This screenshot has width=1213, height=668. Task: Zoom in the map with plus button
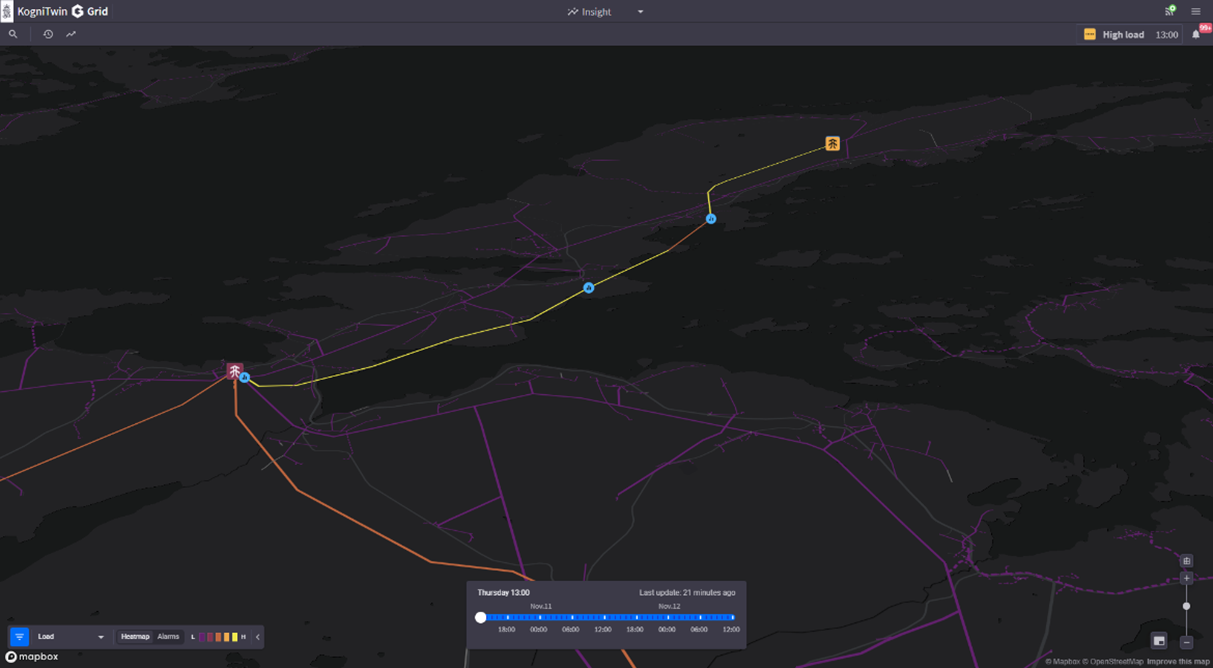(x=1187, y=578)
